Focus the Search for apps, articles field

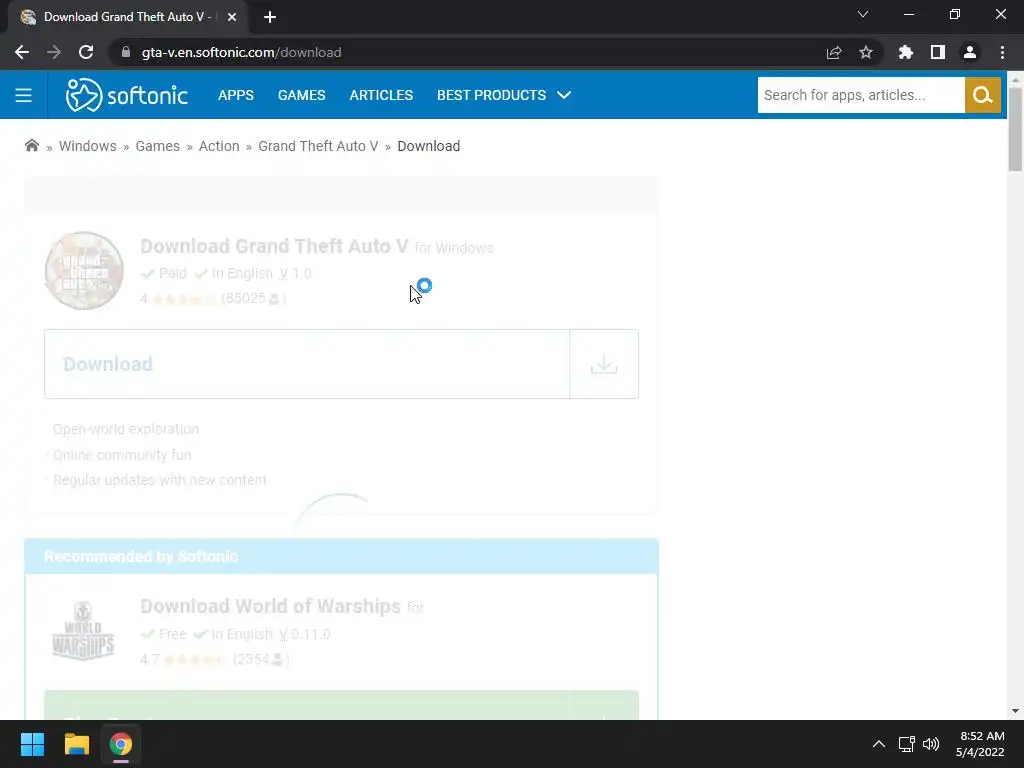click(x=861, y=95)
